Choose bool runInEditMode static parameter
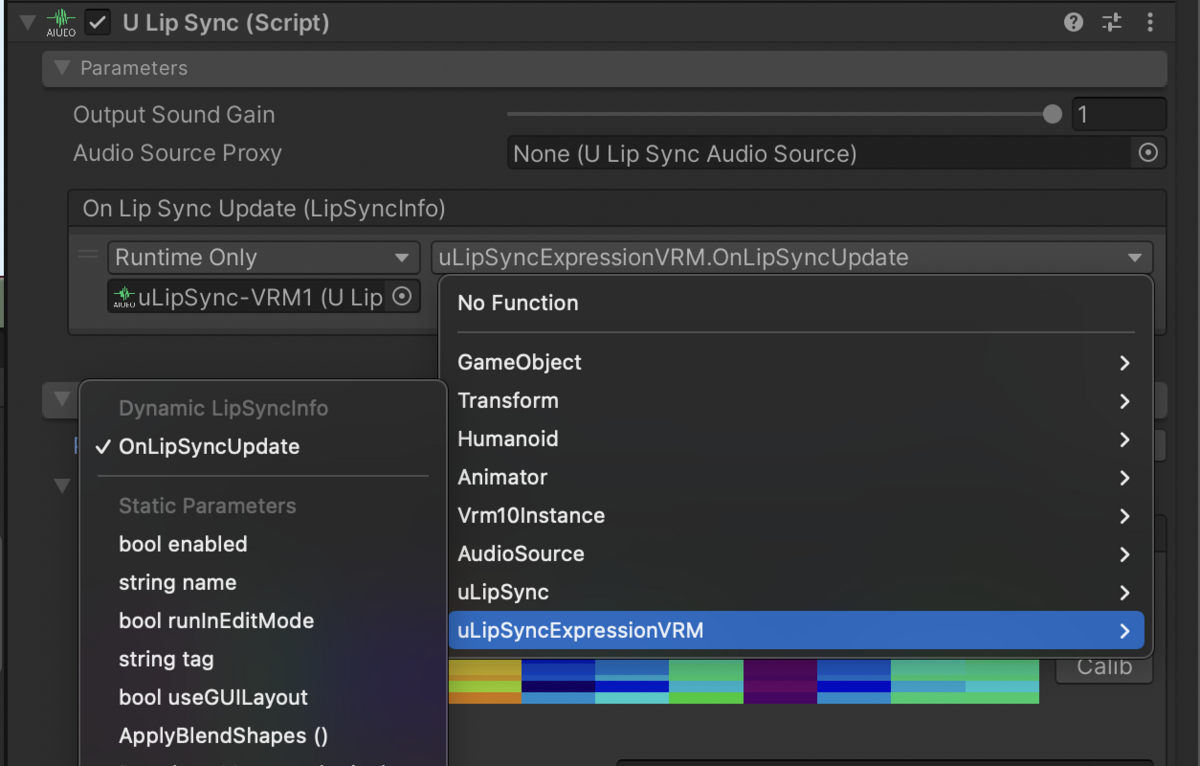This screenshot has height=766, width=1200. click(x=216, y=621)
